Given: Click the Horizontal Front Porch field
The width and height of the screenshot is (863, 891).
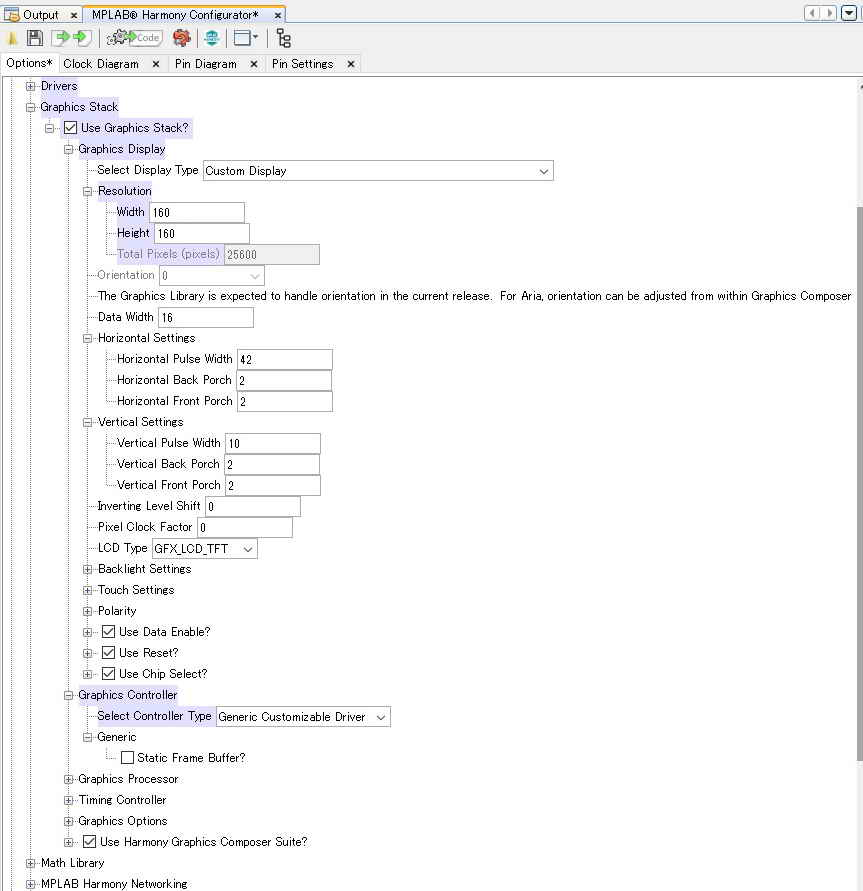Looking at the screenshot, I should tap(285, 402).
